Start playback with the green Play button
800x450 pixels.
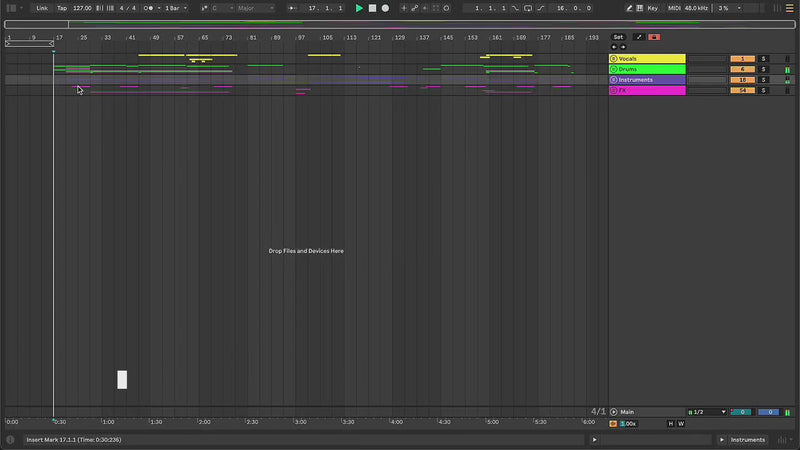pos(359,8)
